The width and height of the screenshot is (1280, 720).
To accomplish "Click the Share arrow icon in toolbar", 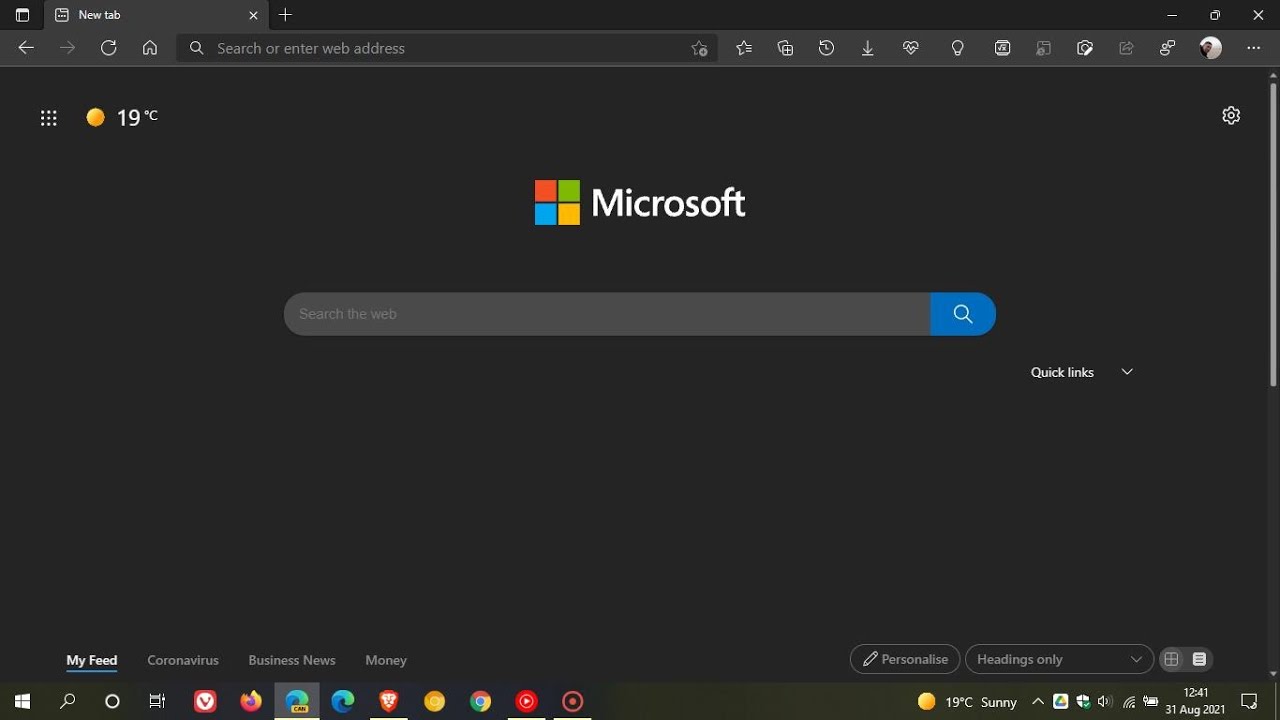I will (1126, 48).
